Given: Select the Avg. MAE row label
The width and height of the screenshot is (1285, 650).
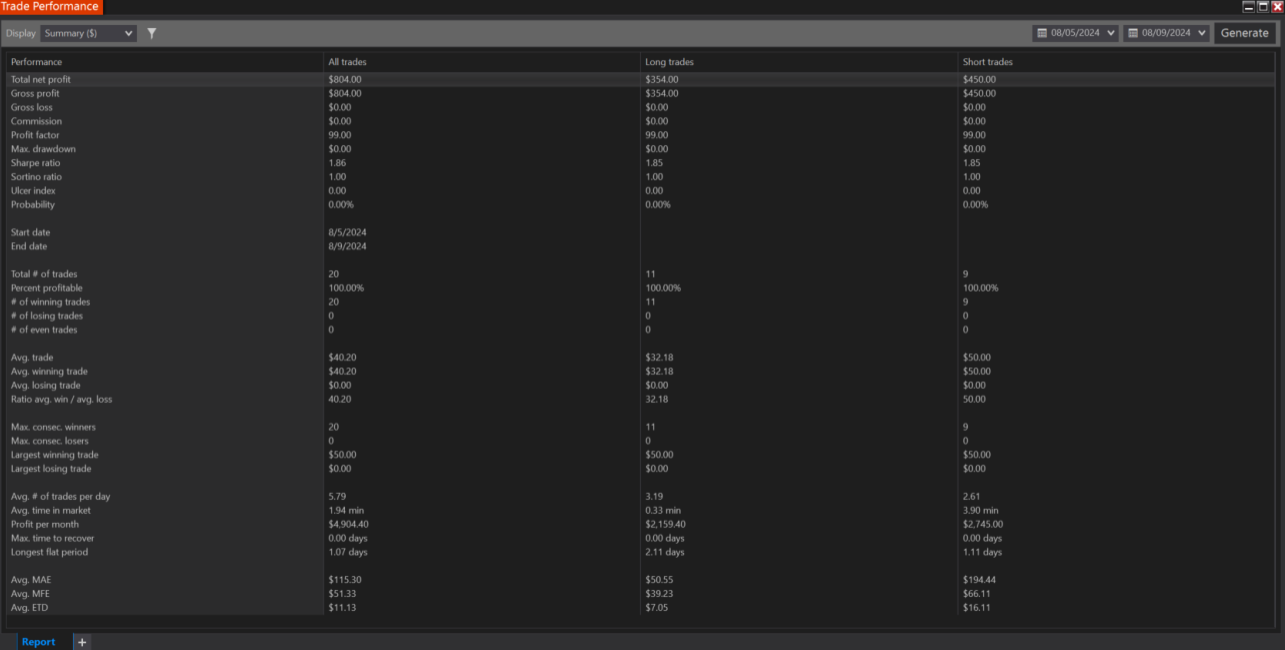Looking at the screenshot, I should (32, 580).
